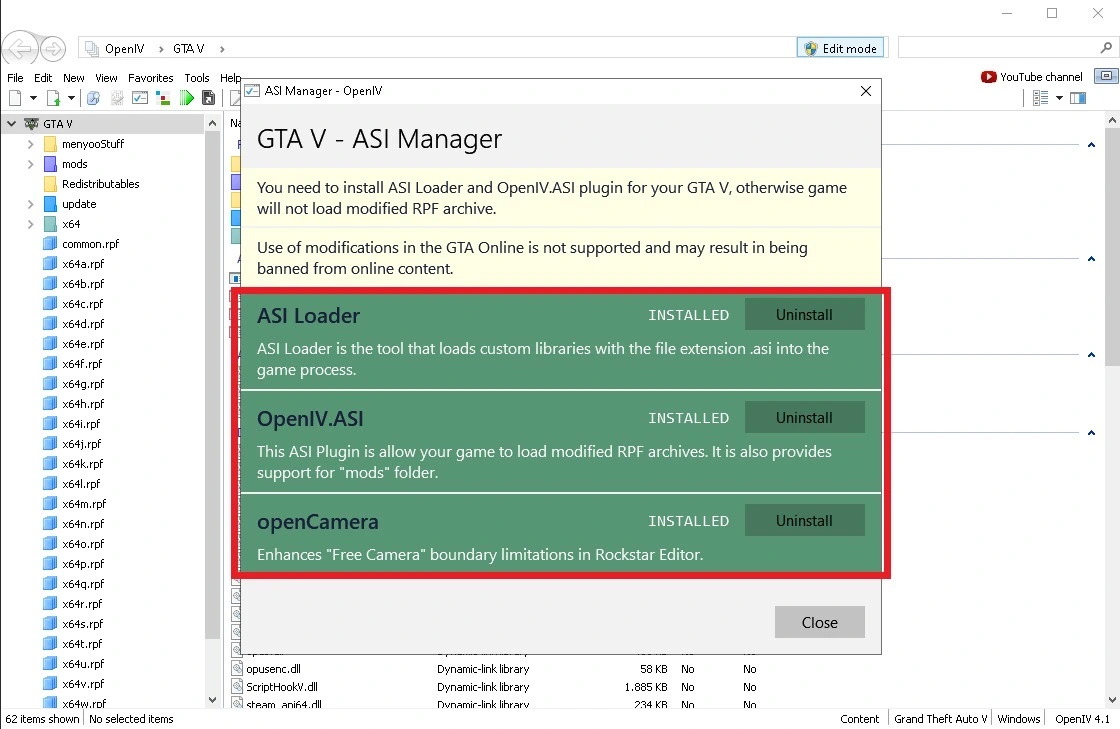Uninstall the OpenIV.ASI plugin

click(x=804, y=417)
